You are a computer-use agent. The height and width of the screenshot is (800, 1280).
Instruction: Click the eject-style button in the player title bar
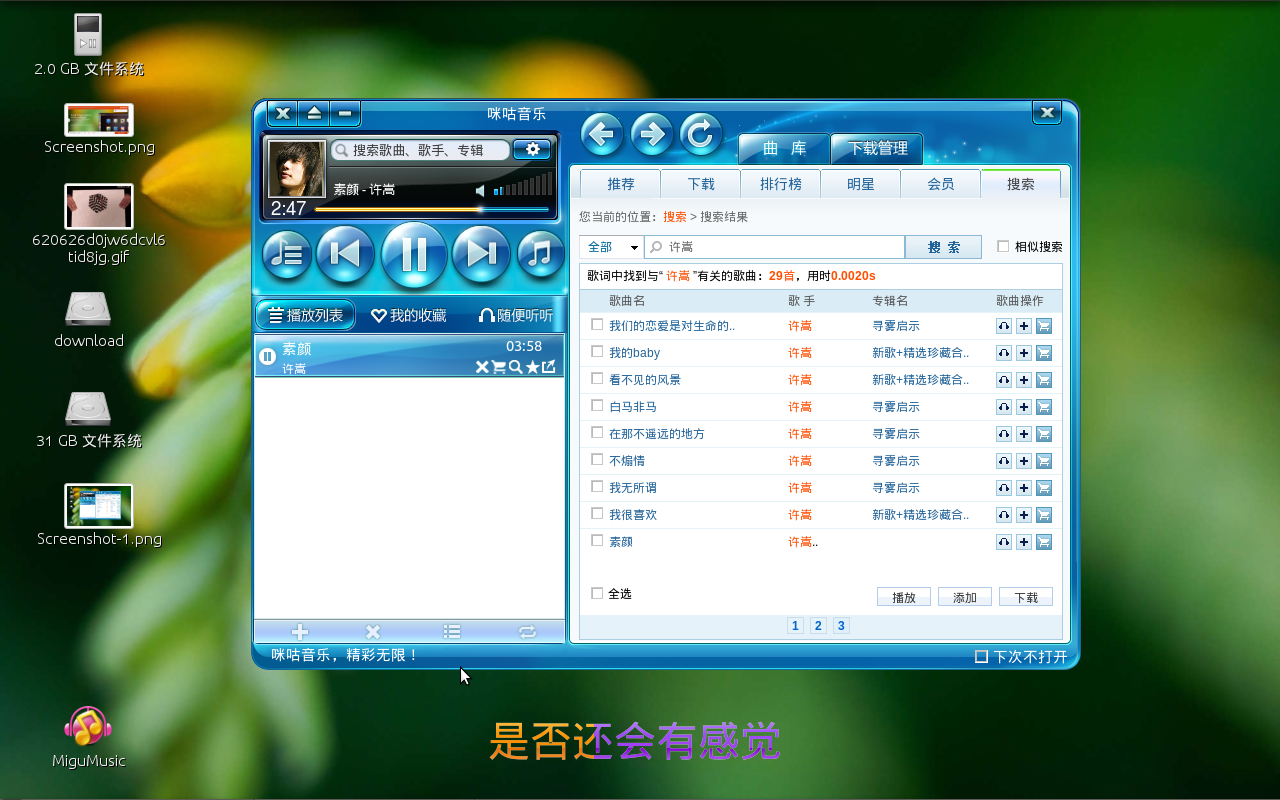(x=314, y=113)
